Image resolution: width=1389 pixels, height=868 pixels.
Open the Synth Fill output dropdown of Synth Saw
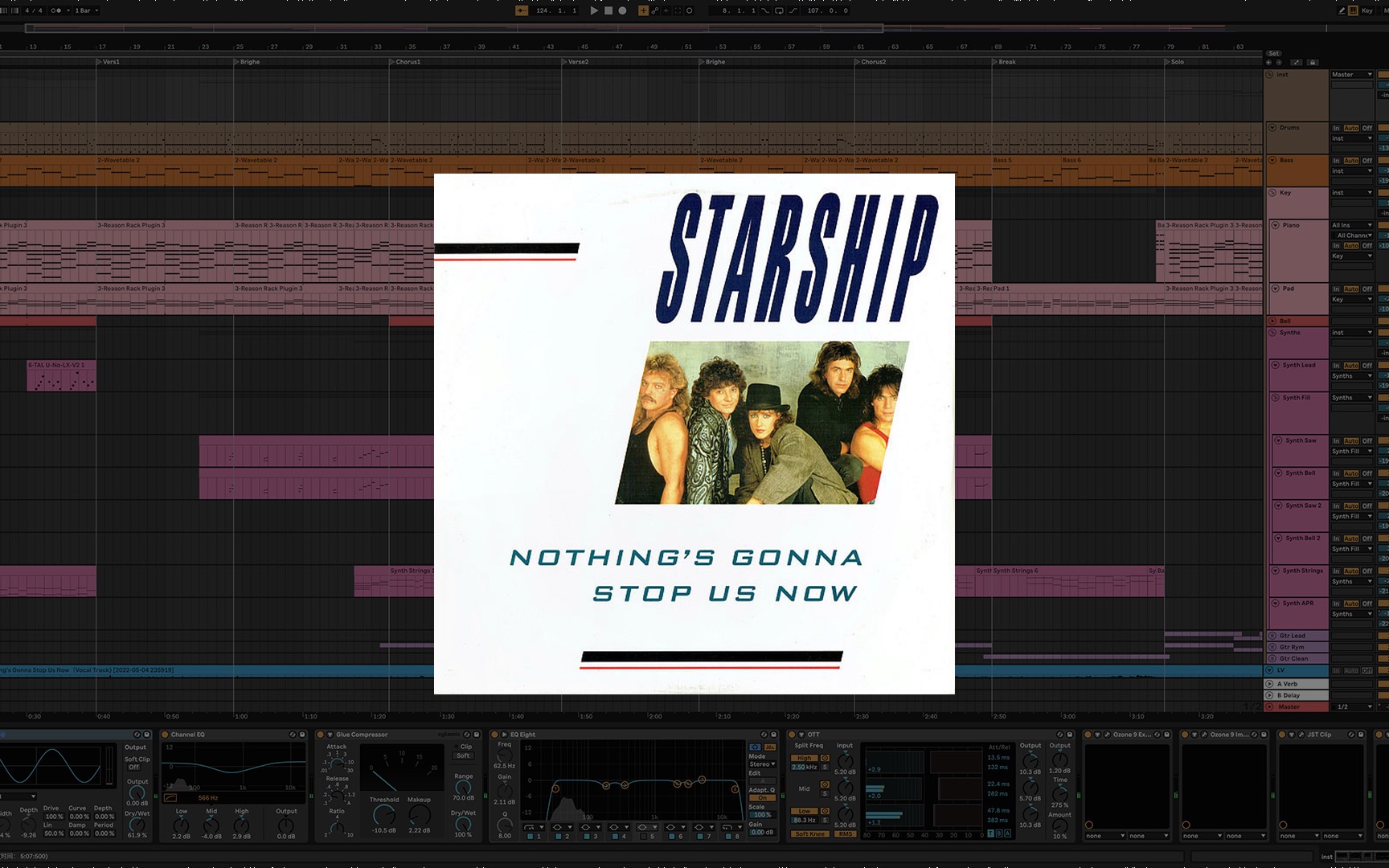click(1352, 451)
